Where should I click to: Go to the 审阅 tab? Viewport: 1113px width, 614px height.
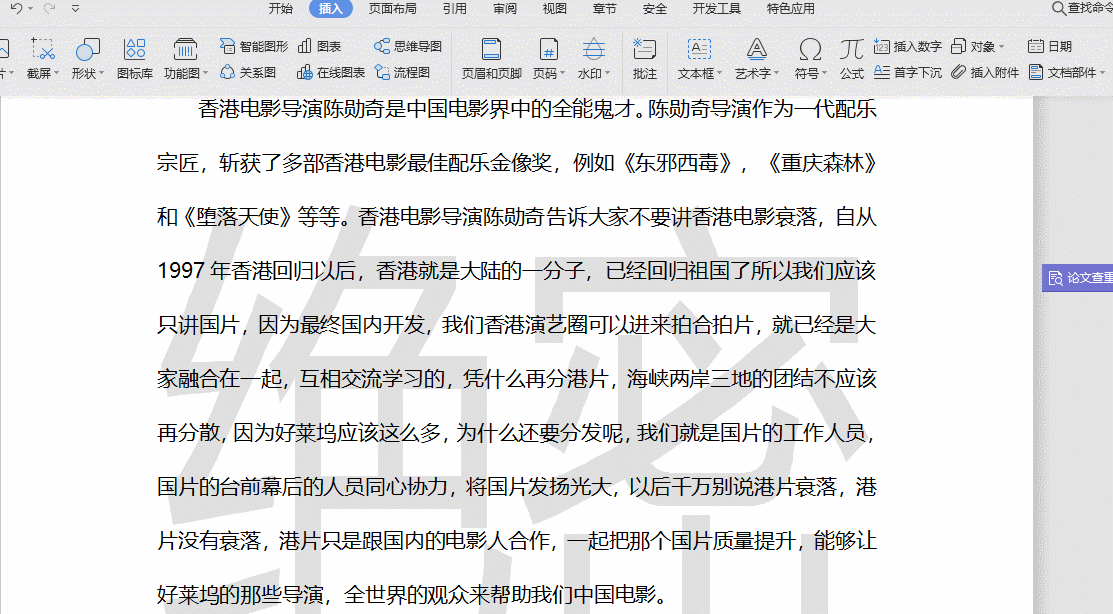(x=505, y=9)
